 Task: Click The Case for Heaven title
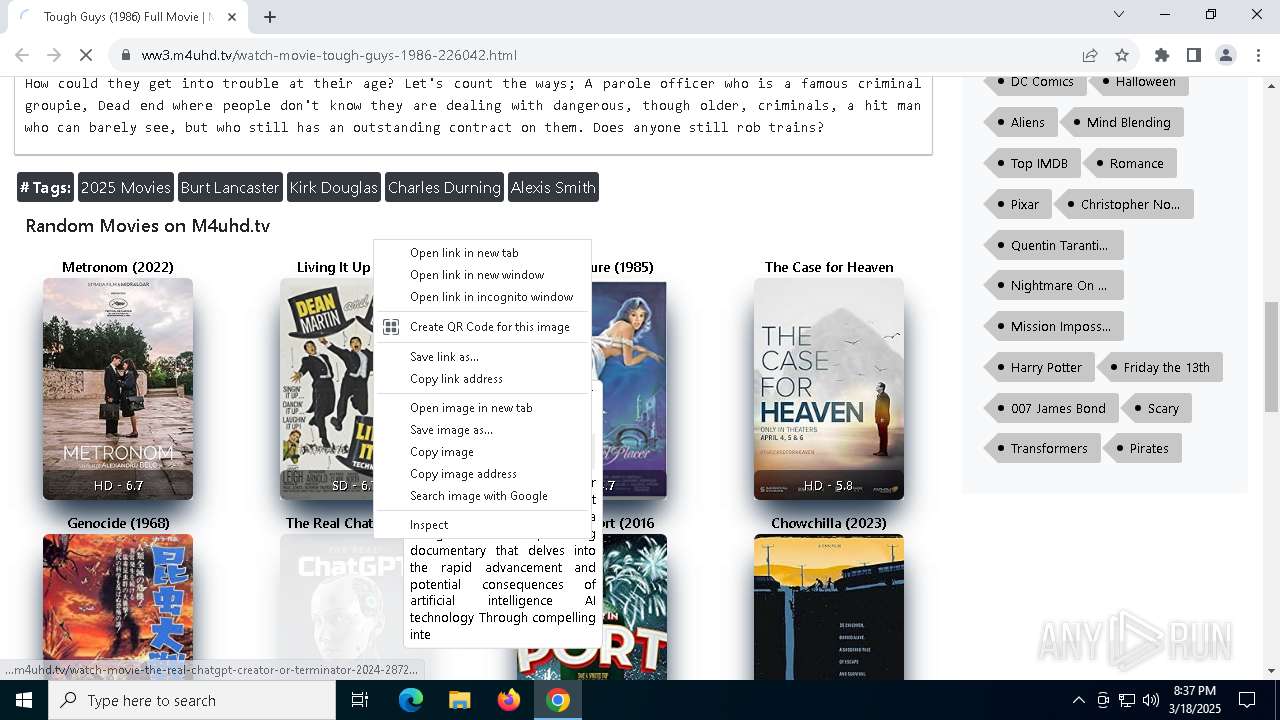[x=829, y=267]
